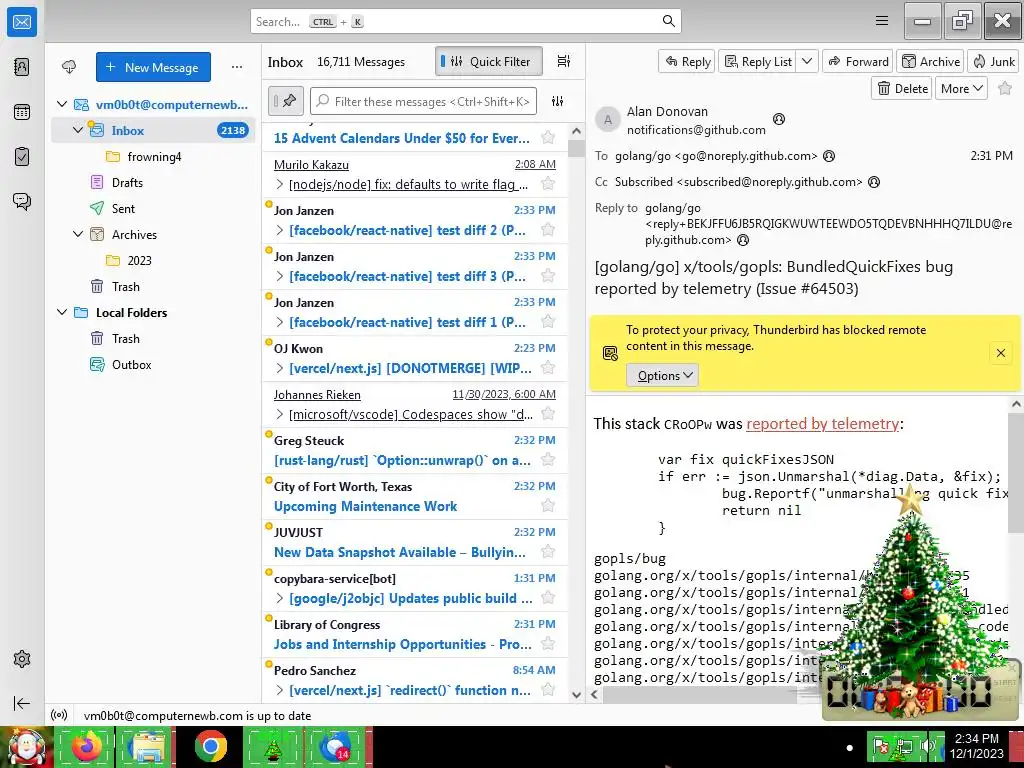Collapse the vm0b0t@computernewb account
This screenshot has width=1024, height=768.
point(62,104)
